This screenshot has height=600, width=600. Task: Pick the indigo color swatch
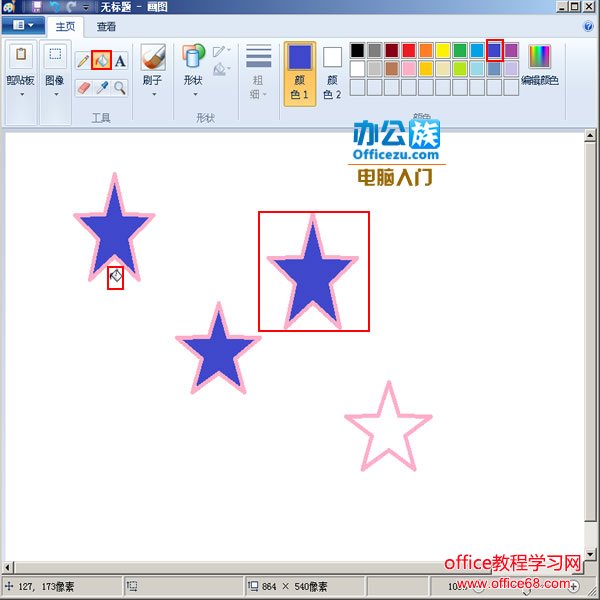(x=494, y=51)
